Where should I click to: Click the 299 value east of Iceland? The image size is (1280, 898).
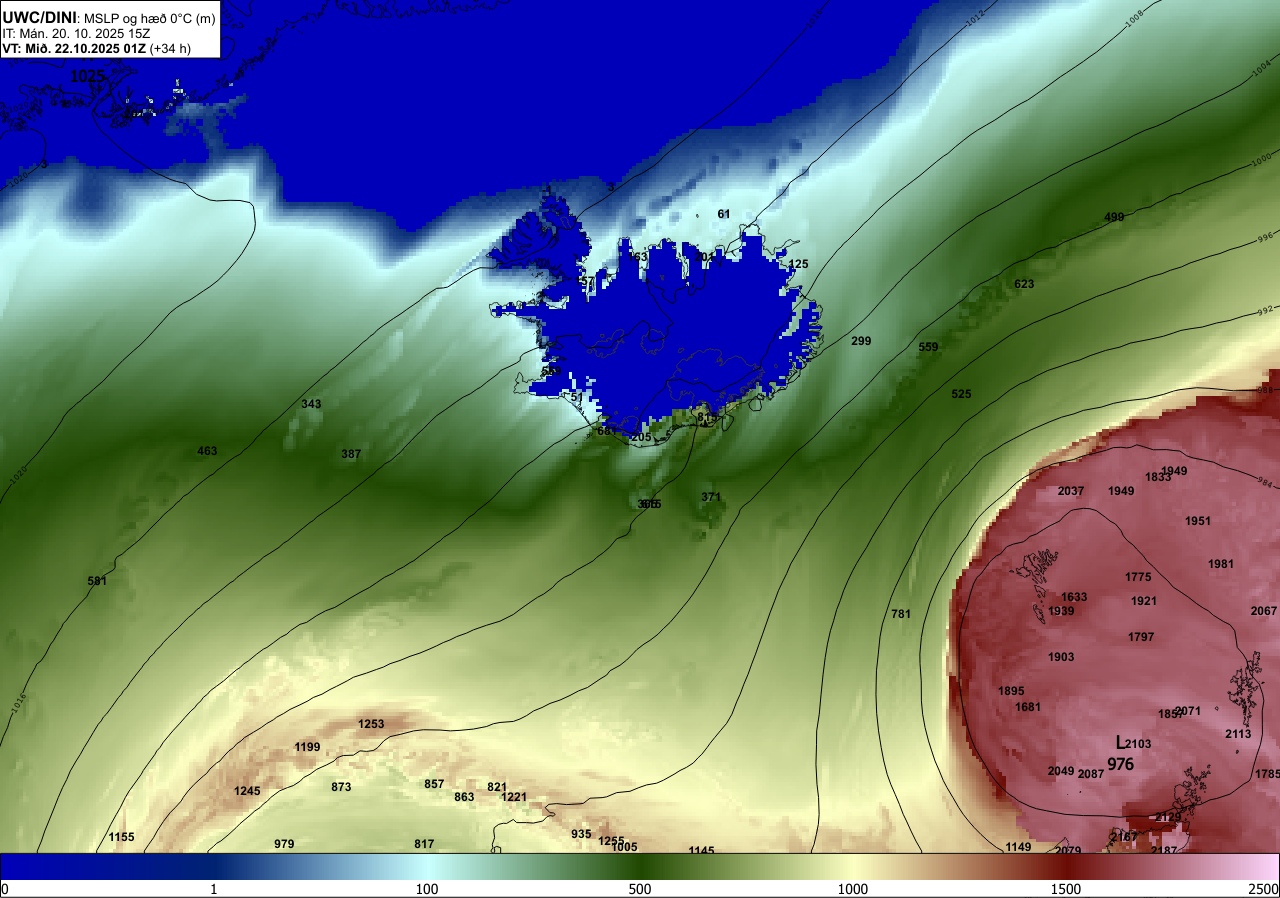click(x=861, y=341)
